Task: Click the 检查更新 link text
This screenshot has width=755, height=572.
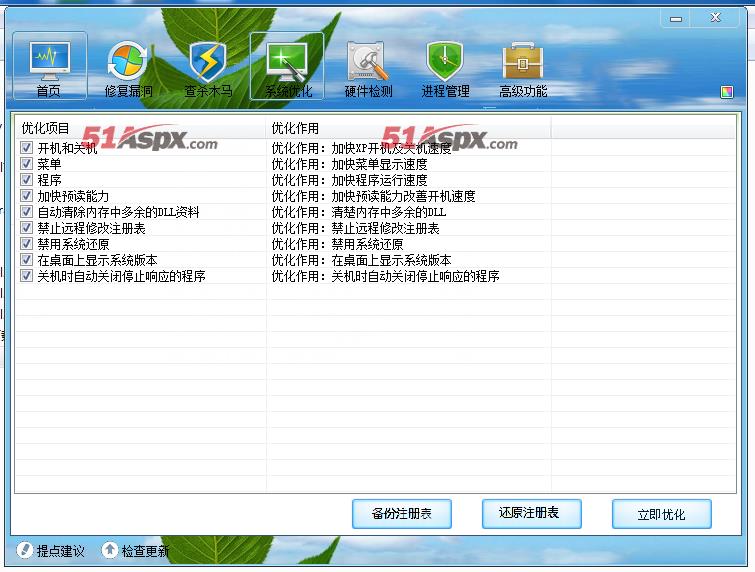Action: click(145, 550)
